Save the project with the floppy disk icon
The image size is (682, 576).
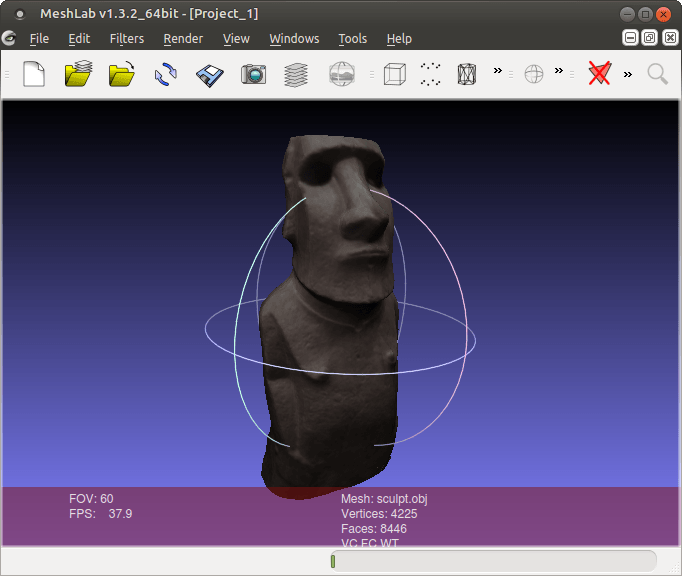(x=210, y=74)
